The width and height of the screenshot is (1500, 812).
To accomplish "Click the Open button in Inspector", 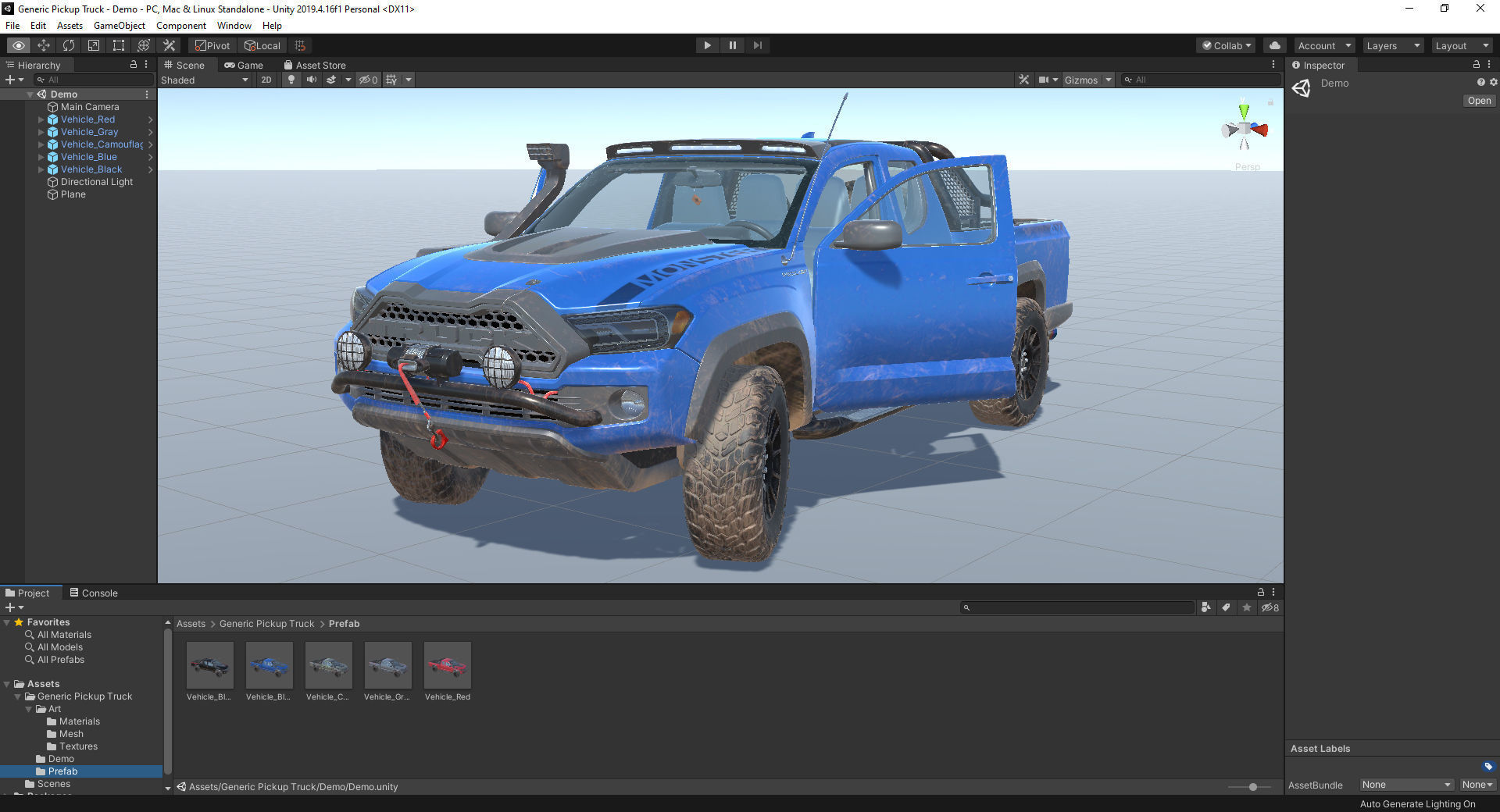I will click(1479, 101).
